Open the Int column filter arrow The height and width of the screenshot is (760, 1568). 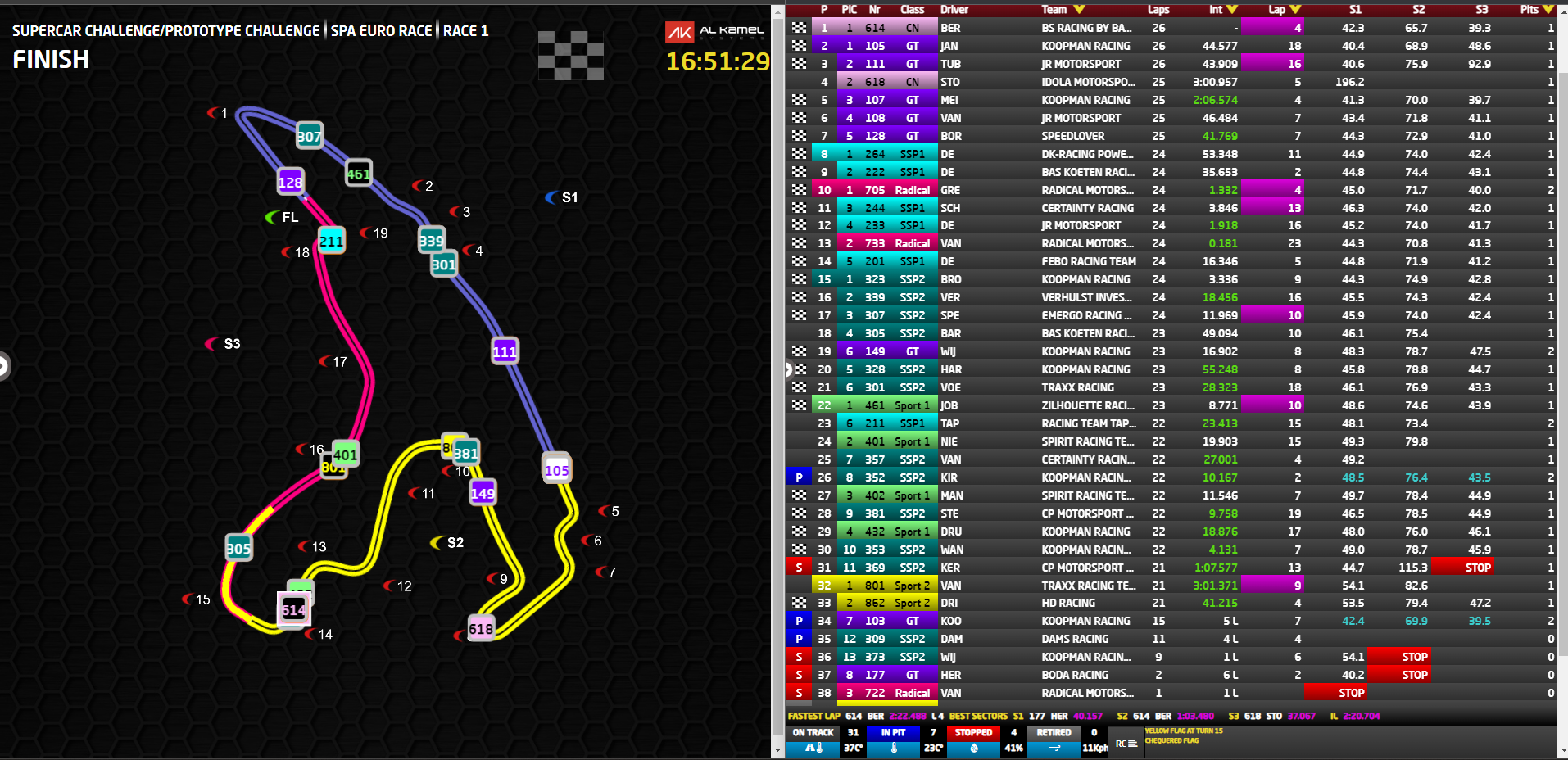coord(1232,10)
